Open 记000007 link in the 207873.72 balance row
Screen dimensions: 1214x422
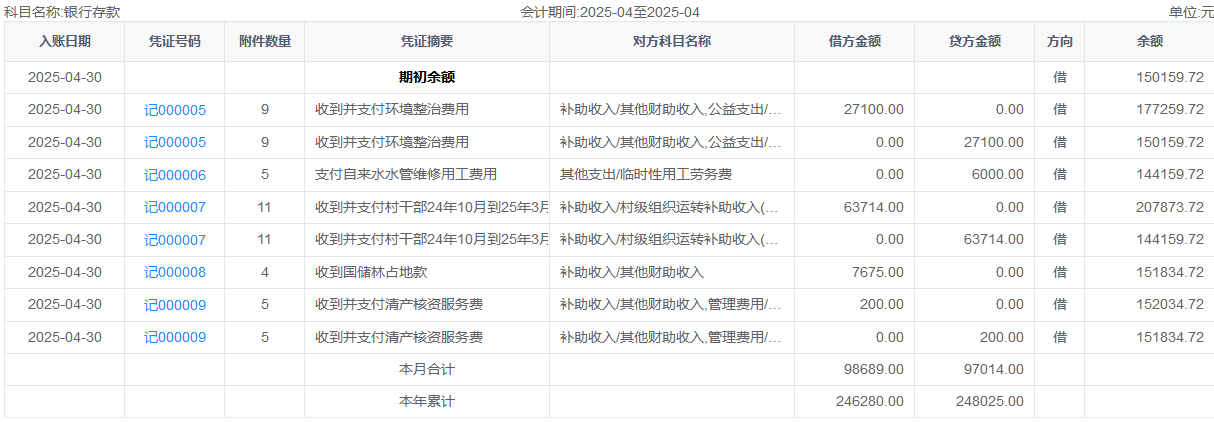tap(175, 207)
